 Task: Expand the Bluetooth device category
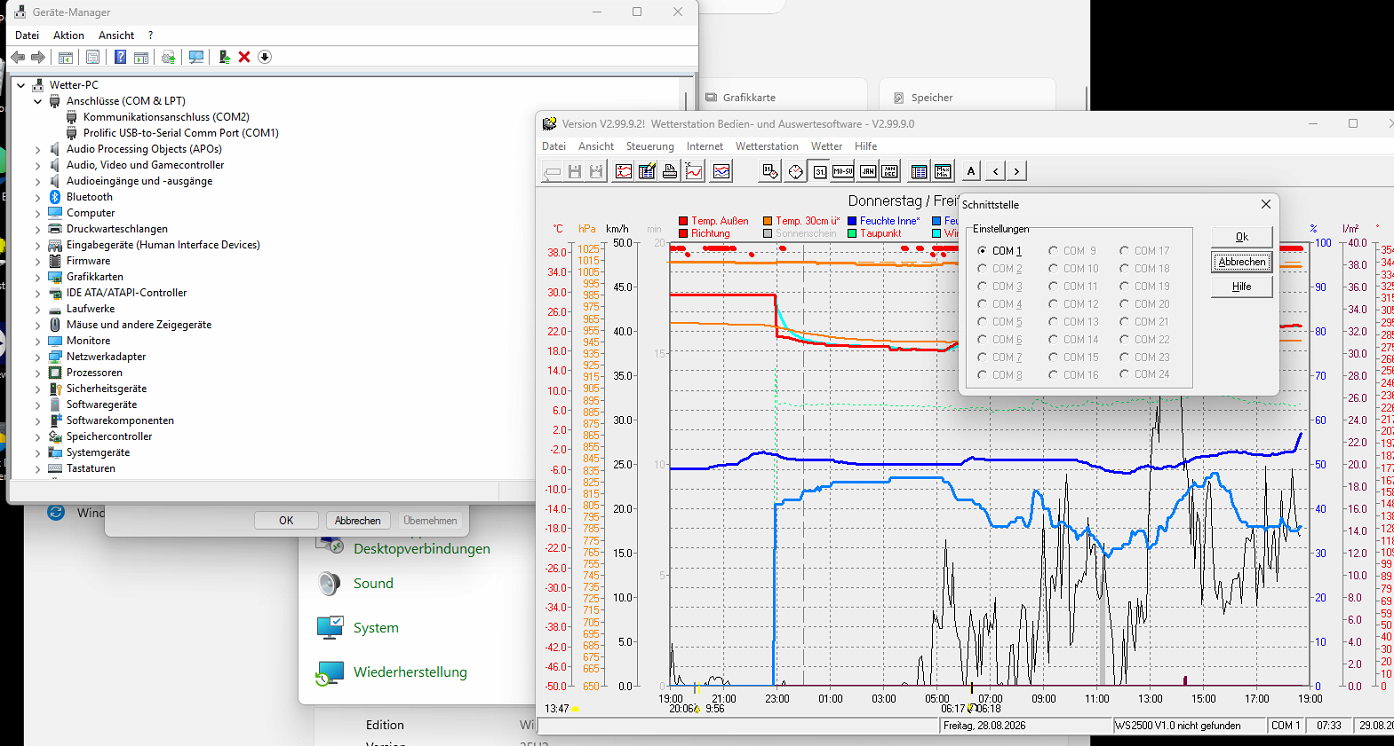pyautogui.click(x=38, y=197)
